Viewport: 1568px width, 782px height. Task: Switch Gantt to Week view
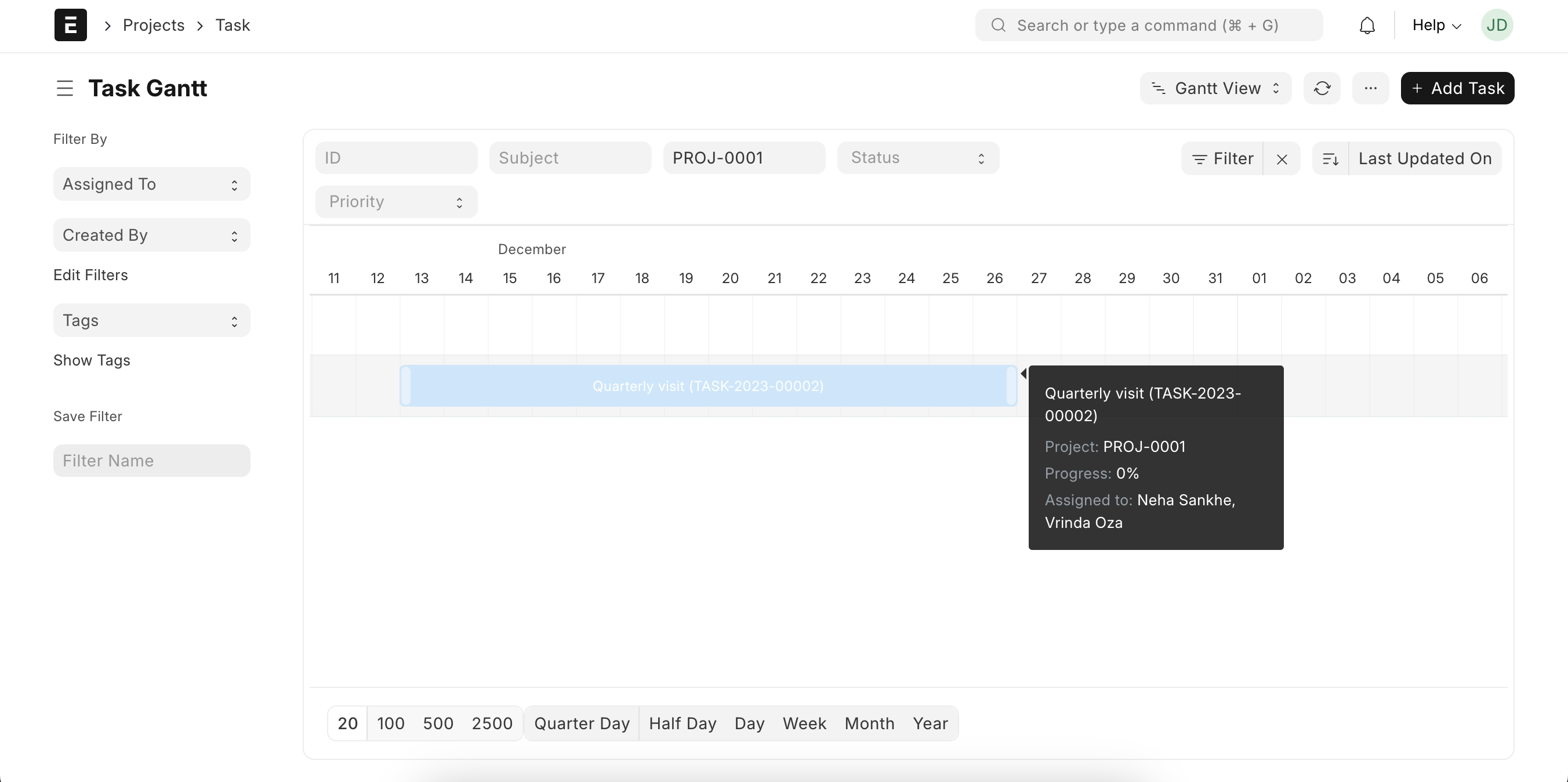804,723
